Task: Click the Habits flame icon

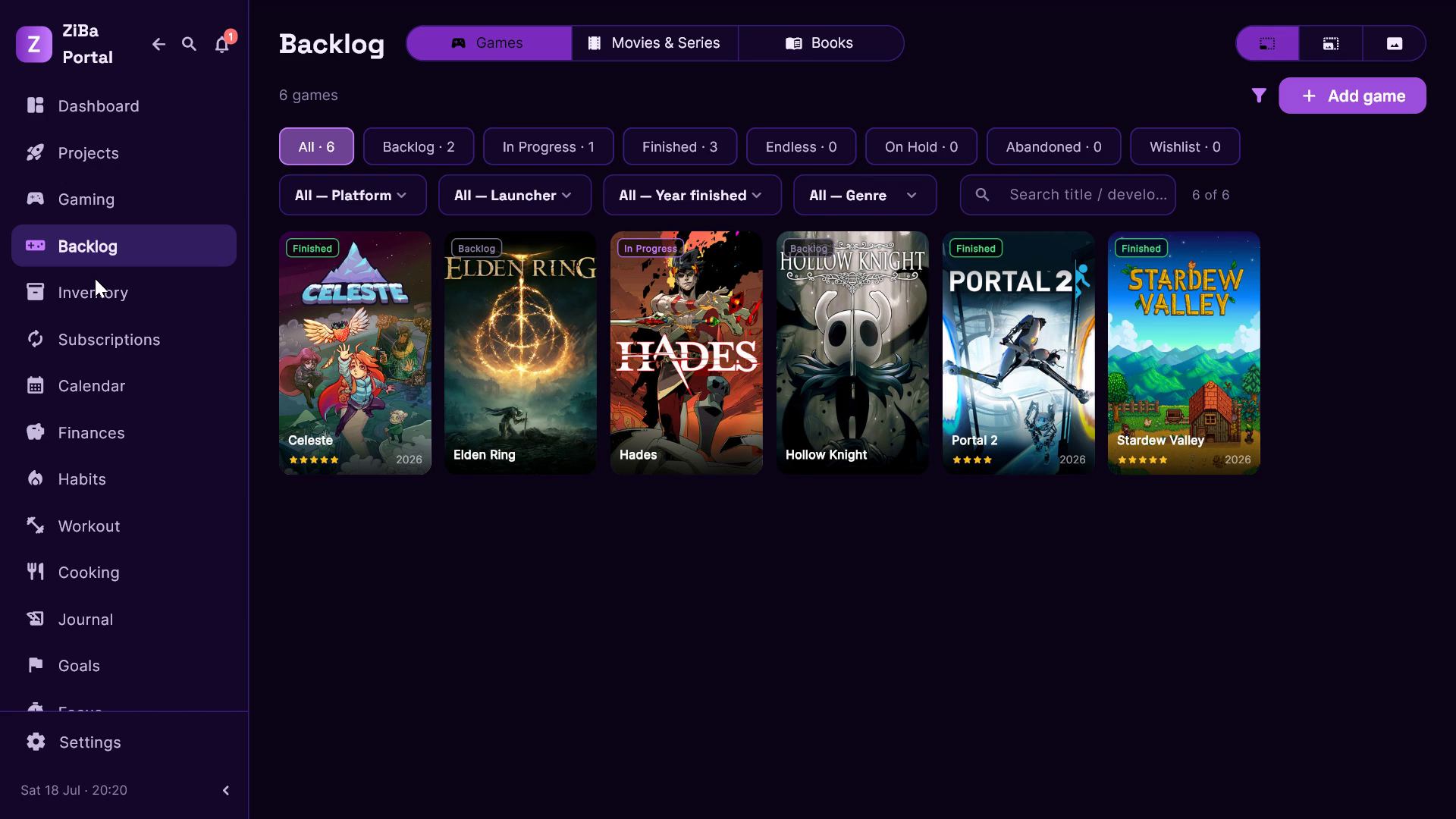Action: pyautogui.click(x=36, y=479)
